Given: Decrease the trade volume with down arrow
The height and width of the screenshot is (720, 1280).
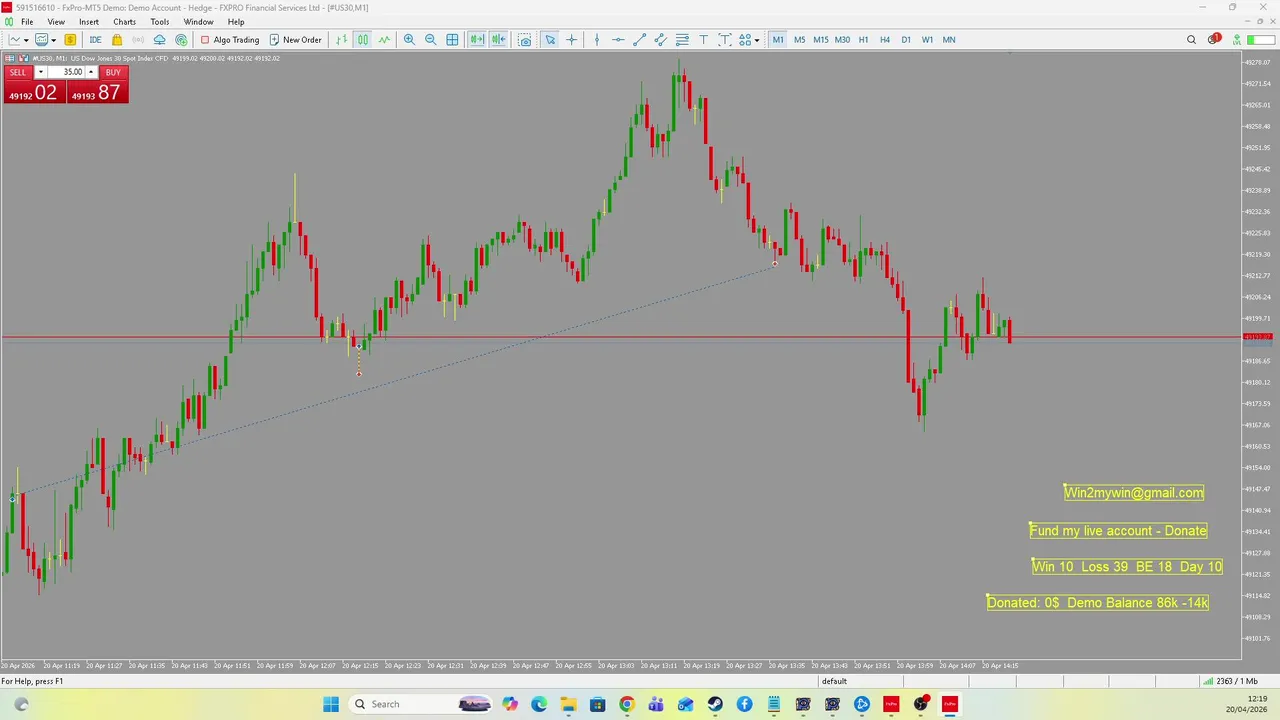Looking at the screenshot, I should (x=40, y=72).
